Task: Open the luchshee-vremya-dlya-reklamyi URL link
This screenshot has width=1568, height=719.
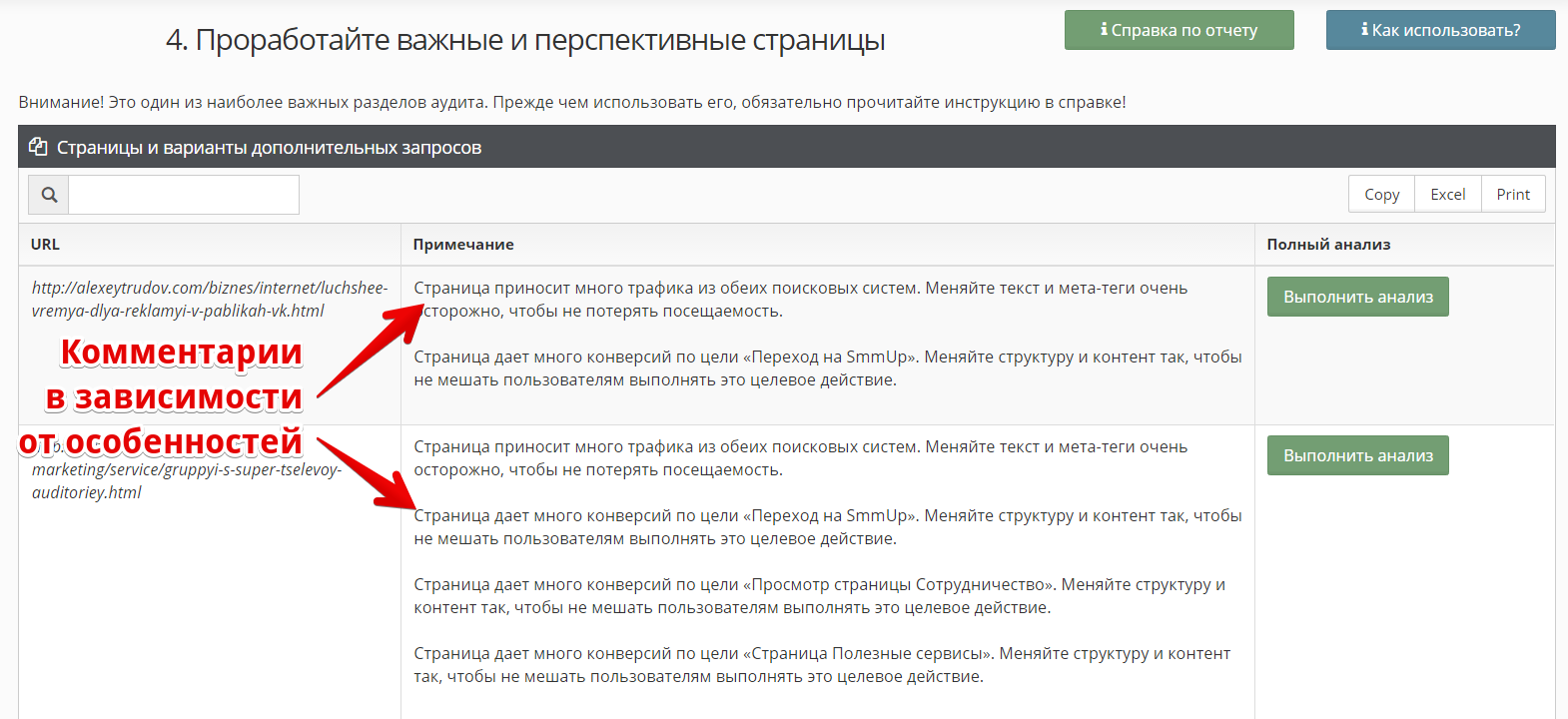Action: pos(210,299)
